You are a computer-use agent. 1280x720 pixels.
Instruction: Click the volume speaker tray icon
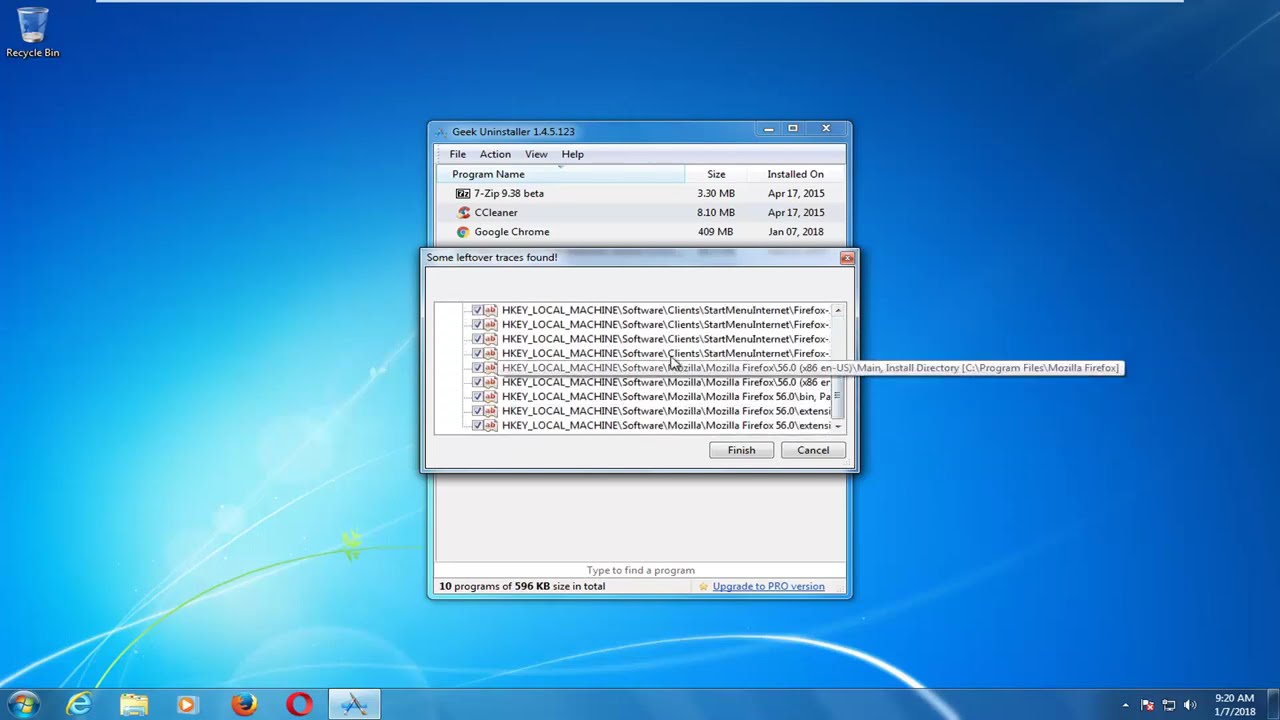click(1190, 705)
